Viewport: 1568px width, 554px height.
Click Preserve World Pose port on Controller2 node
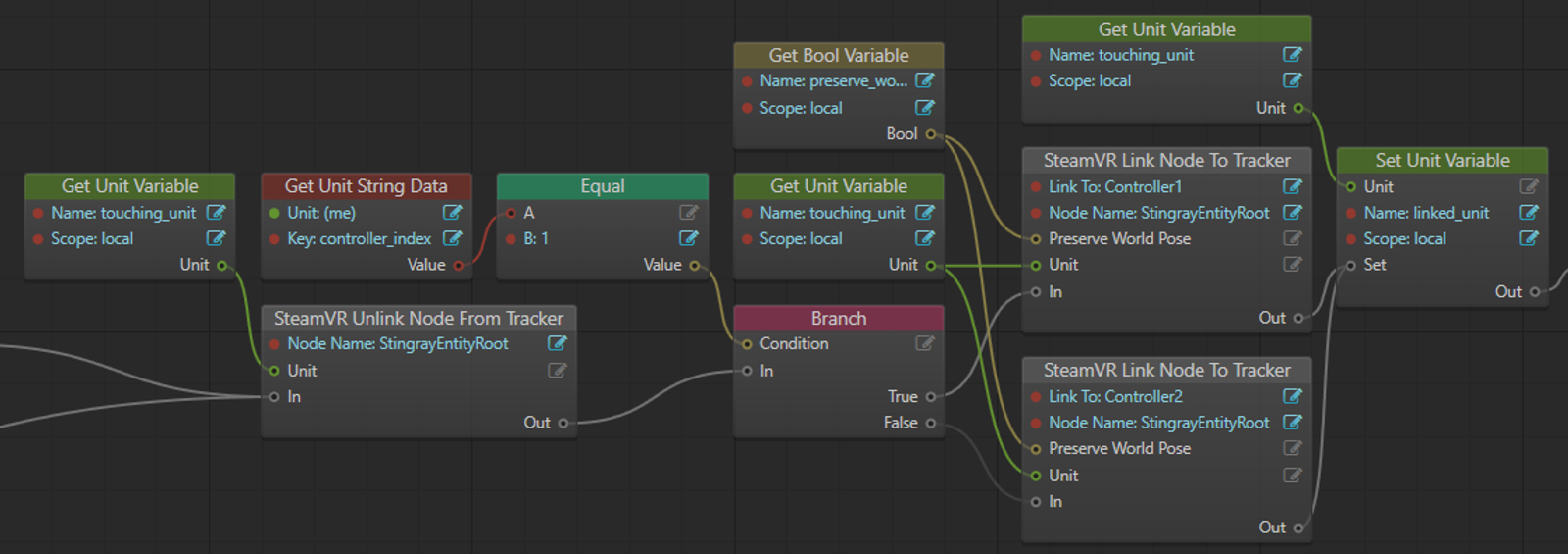point(1036,449)
